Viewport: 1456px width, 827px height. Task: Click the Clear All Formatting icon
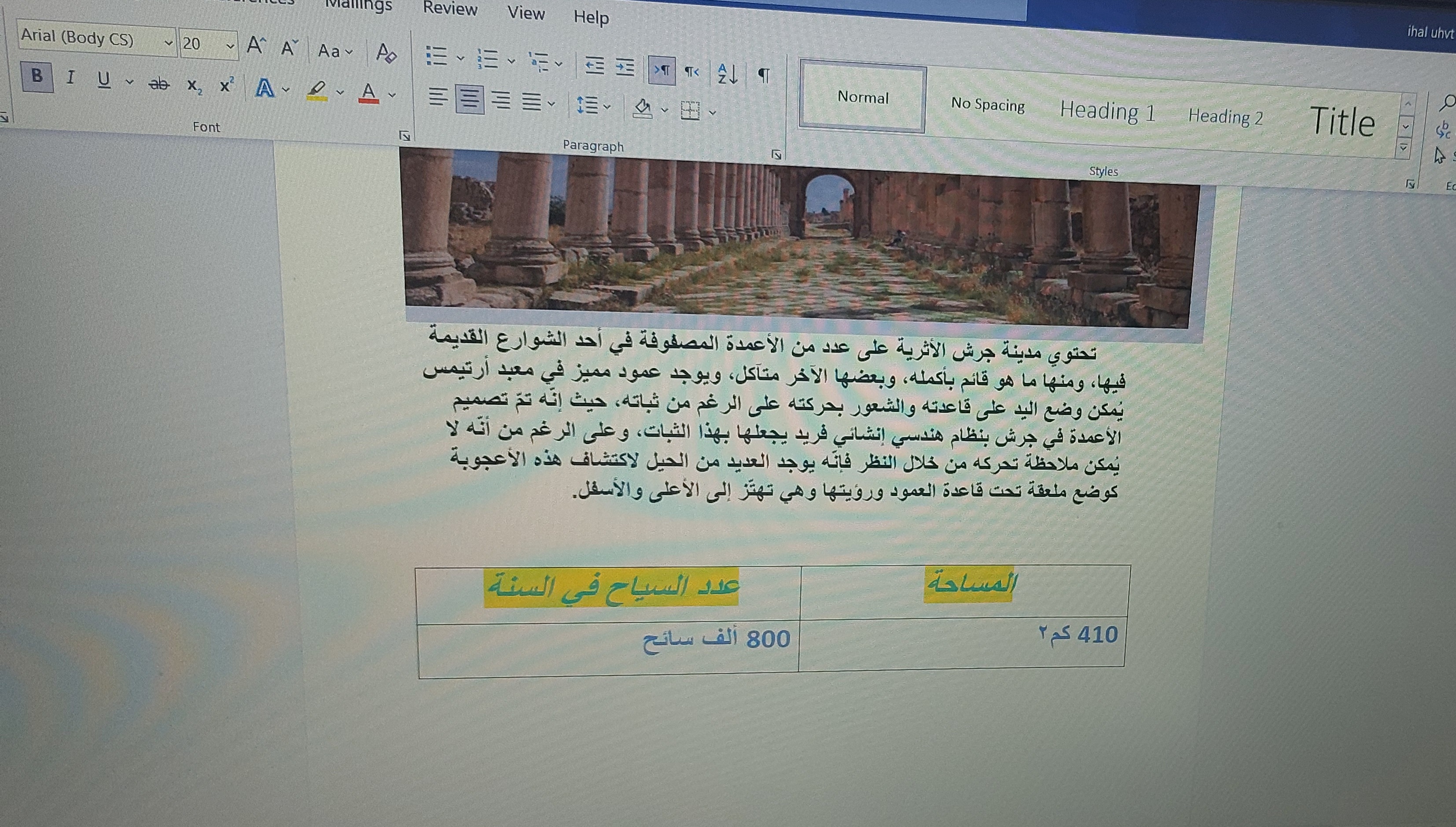click(386, 53)
